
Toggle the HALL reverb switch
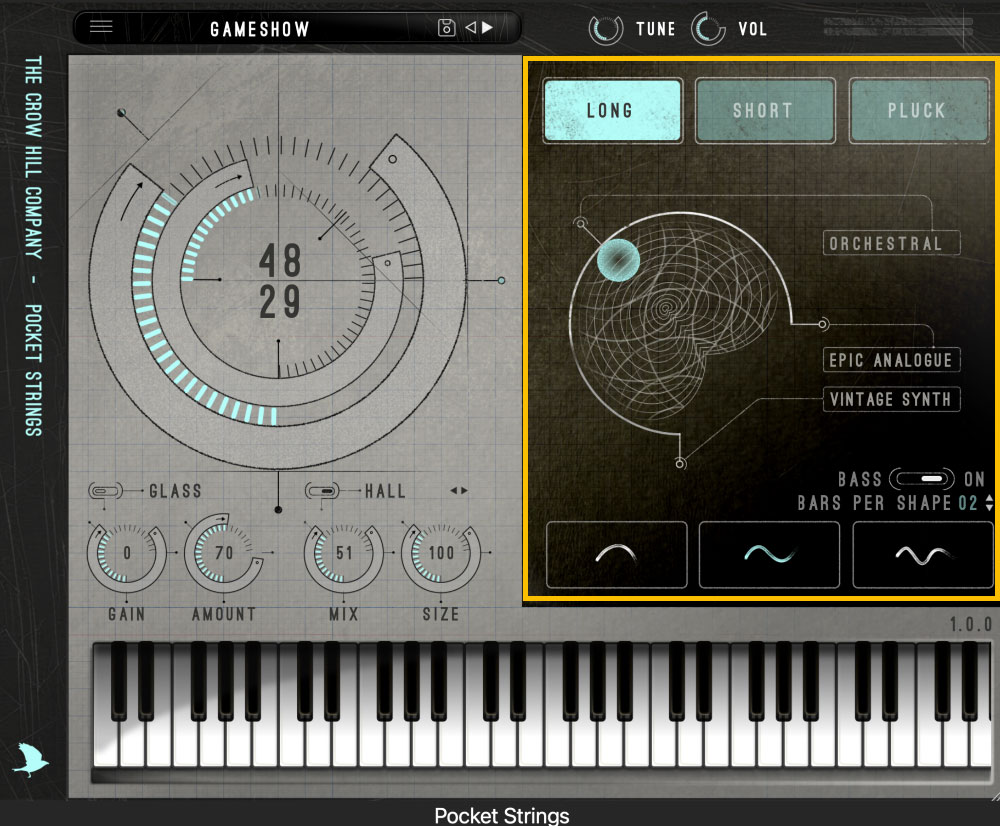tap(322, 490)
